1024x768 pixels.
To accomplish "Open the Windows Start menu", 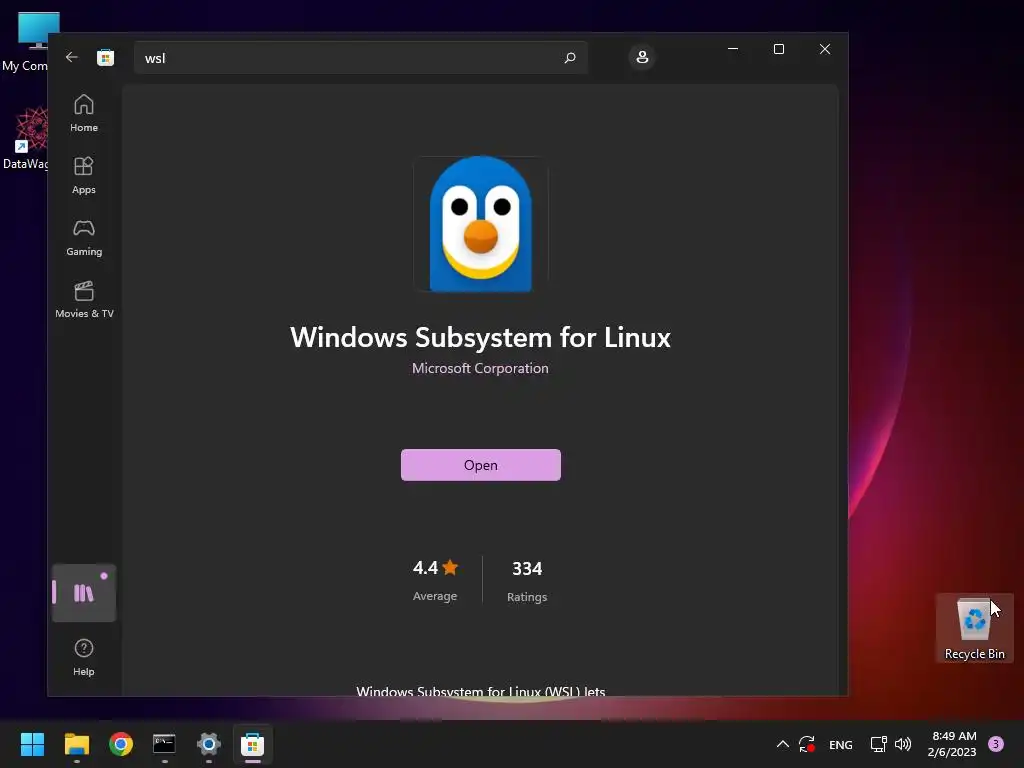I will pos(32,744).
